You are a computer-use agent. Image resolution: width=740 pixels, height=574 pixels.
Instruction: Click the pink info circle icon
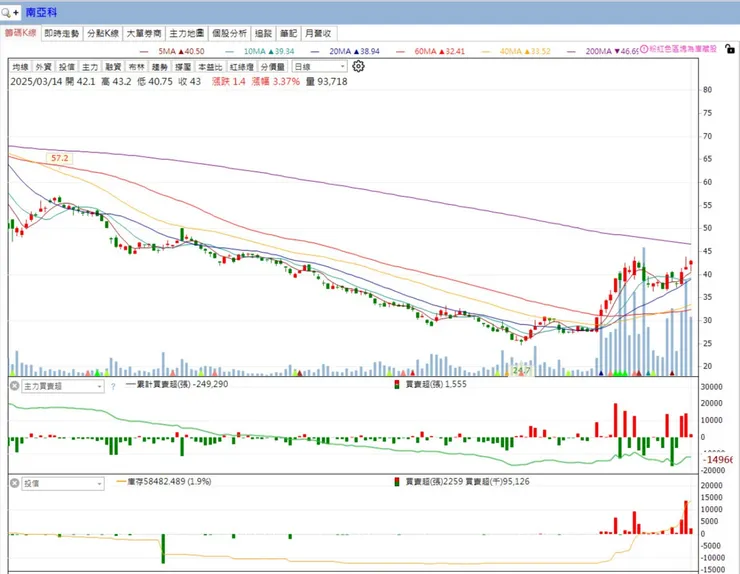coord(644,49)
